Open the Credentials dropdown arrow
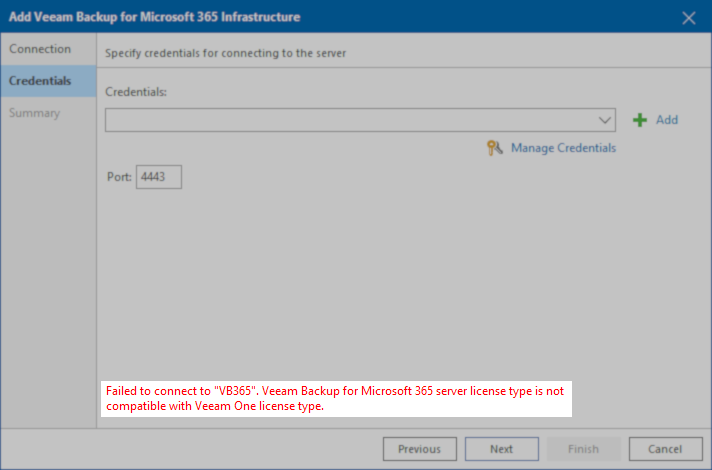The height and width of the screenshot is (470, 712). (x=604, y=120)
